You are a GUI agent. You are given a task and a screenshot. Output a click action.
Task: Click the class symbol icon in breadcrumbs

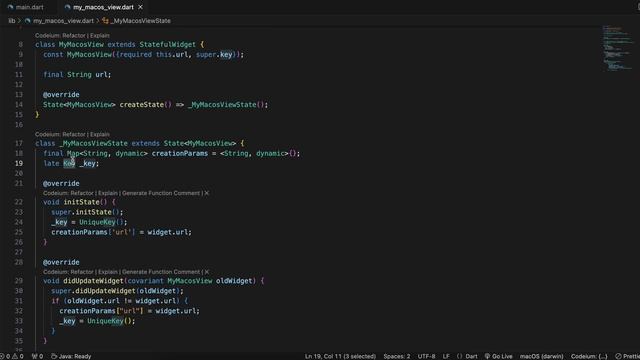coord(105,21)
